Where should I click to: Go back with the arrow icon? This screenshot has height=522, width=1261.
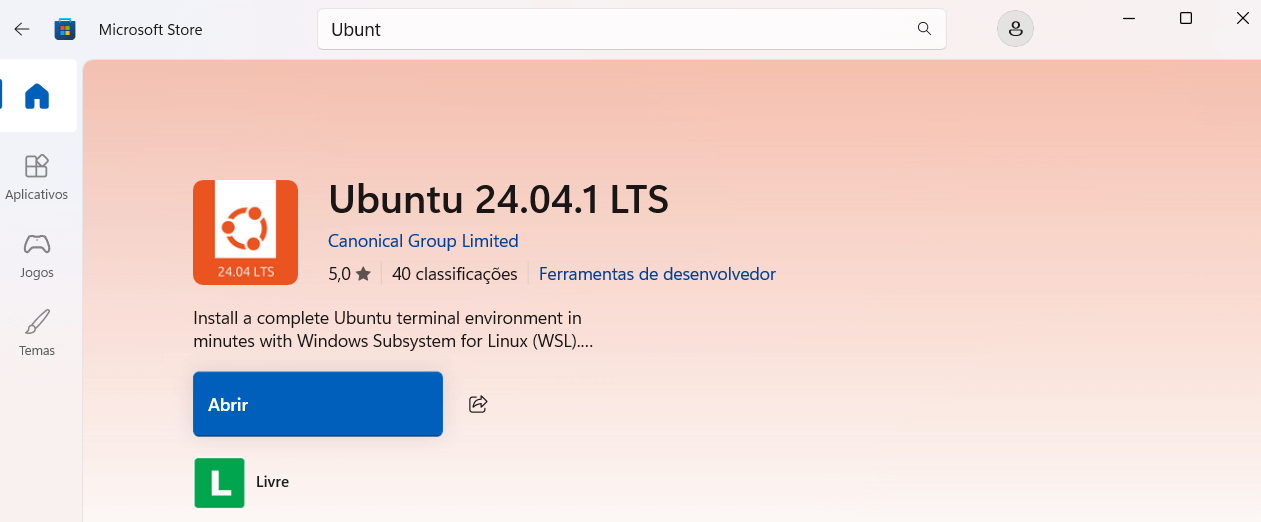coord(22,29)
